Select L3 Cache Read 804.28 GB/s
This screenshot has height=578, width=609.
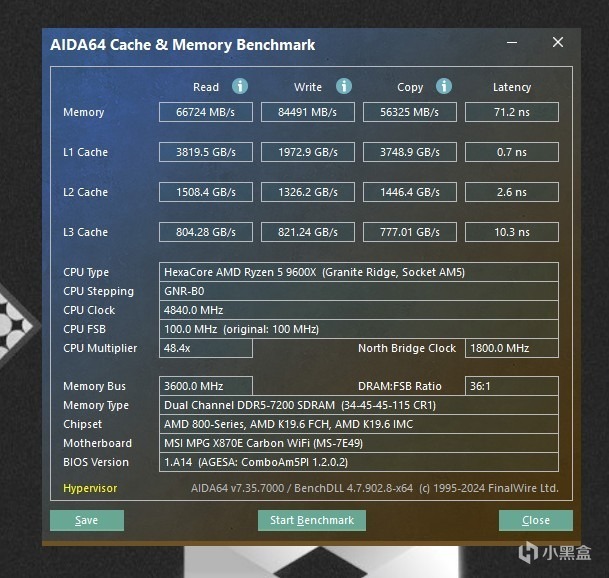point(206,232)
